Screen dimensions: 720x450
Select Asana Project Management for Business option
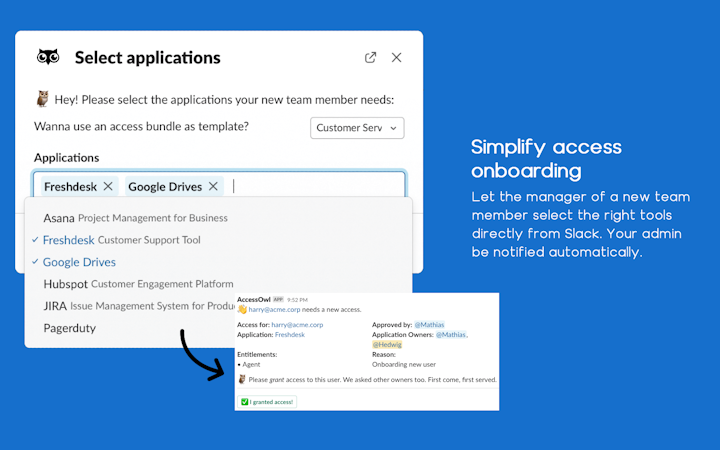pyautogui.click(x=219, y=218)
